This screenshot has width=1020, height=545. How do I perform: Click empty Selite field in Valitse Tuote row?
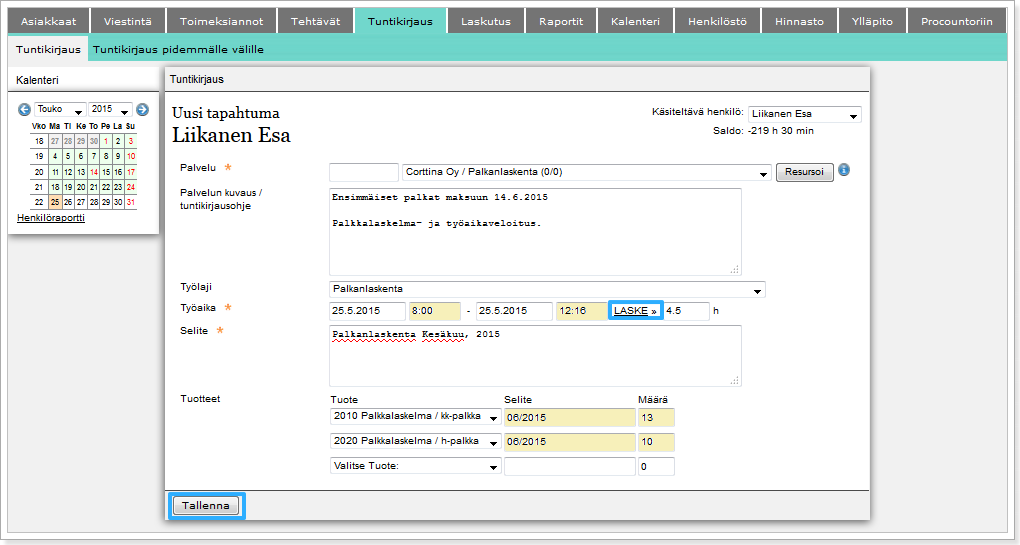pyautogui.click(x=569, y=466)
